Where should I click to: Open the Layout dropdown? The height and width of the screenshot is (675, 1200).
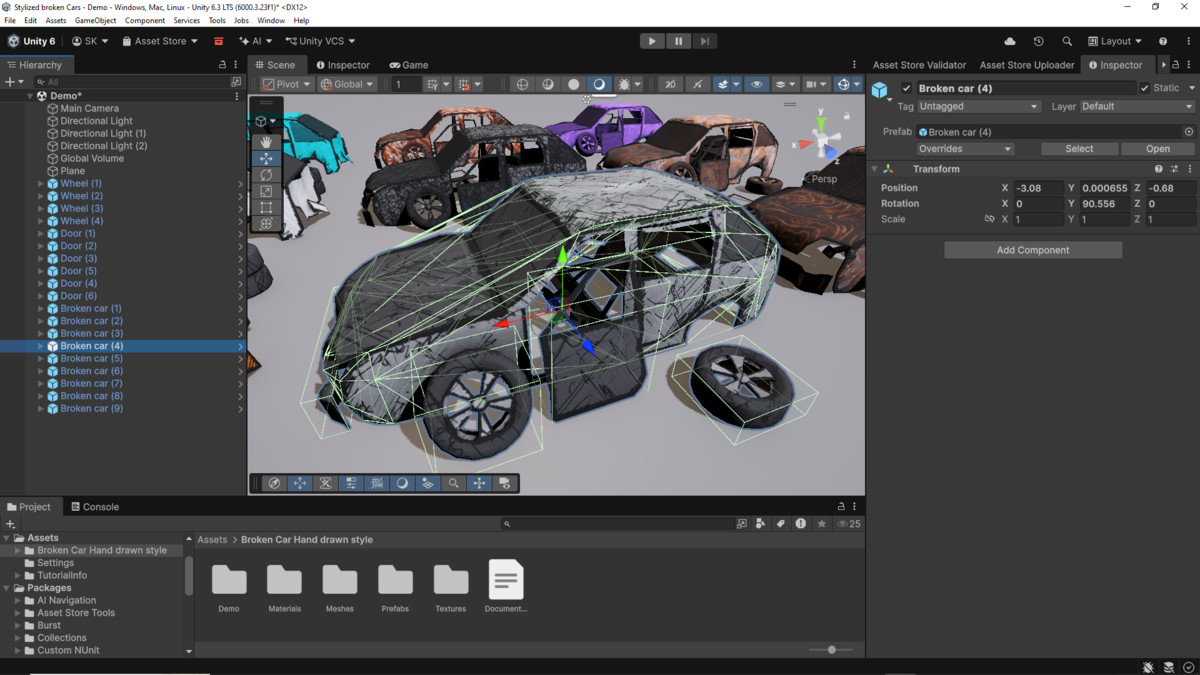tap(1115, 41)
